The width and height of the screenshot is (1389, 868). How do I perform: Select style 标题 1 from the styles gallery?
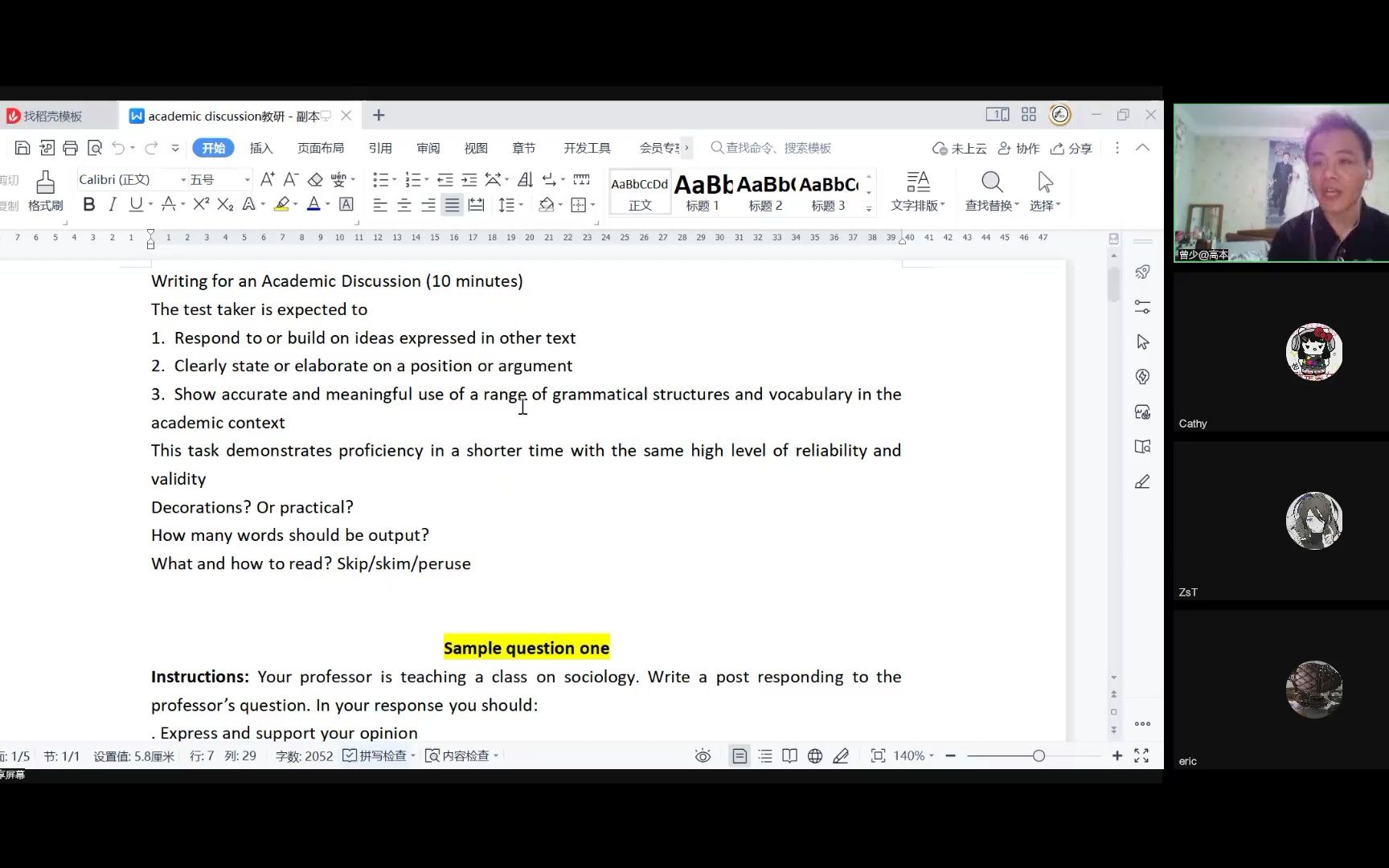[x=702, y=191]
